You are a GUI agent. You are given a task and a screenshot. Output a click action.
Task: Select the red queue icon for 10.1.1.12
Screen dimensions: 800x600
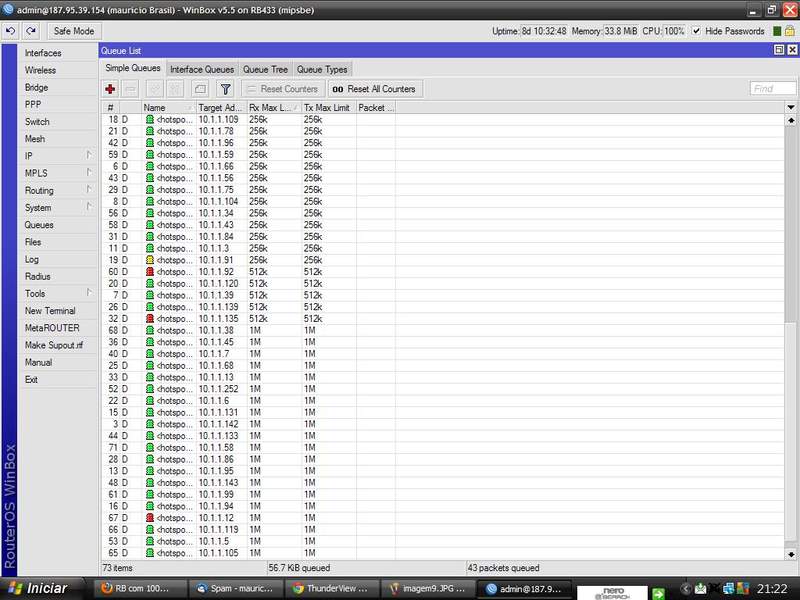pyautogui.click(x=149, y=518)
